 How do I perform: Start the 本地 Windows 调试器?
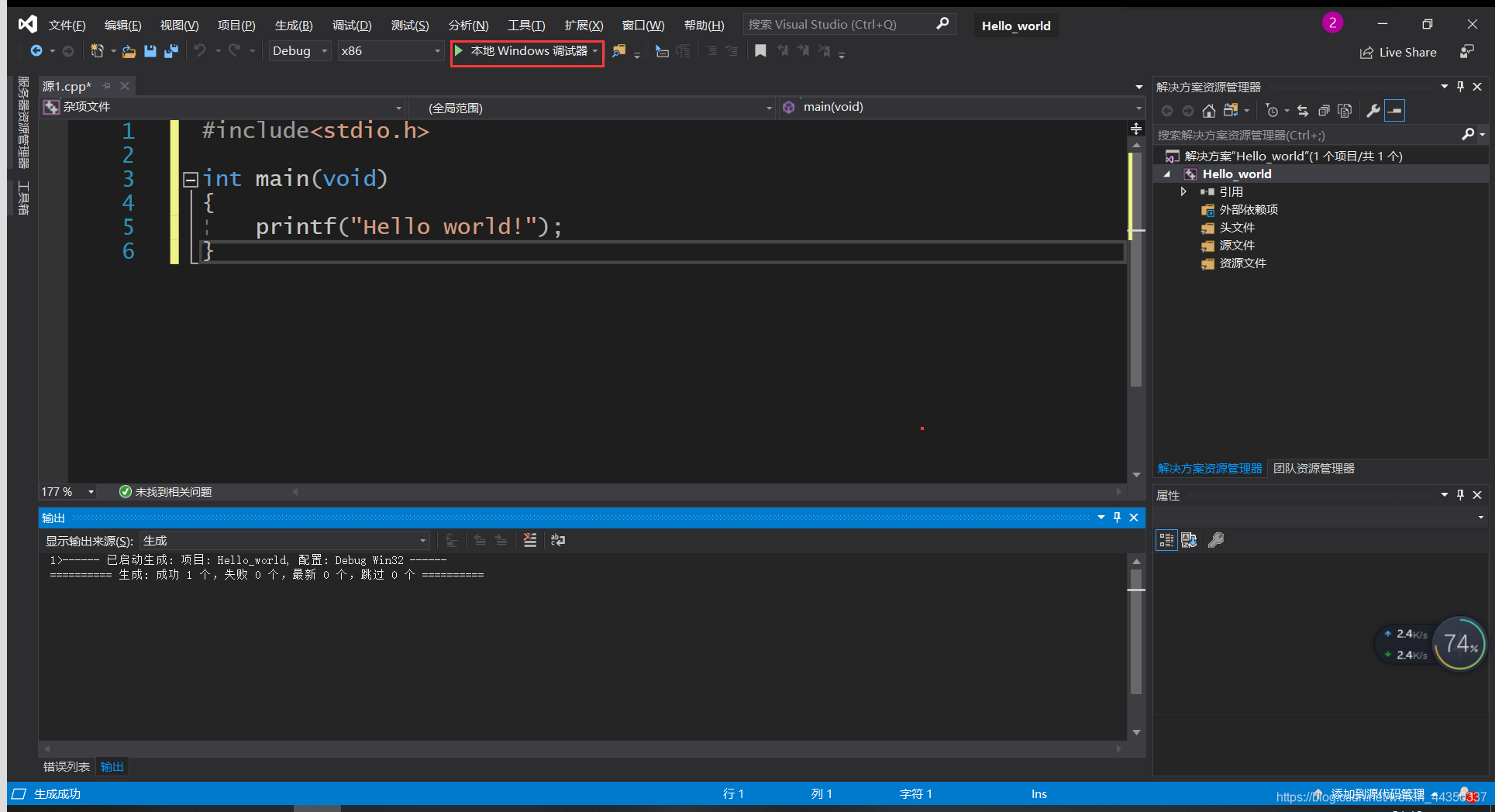tap(526, 51)
